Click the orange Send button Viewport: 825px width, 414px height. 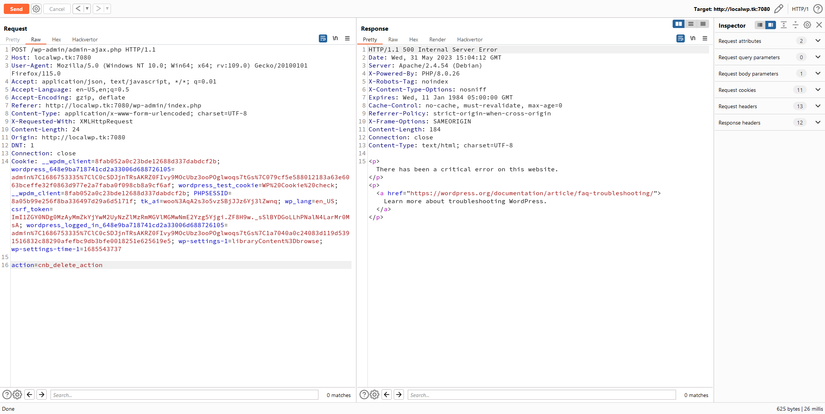tap(16, 9)
